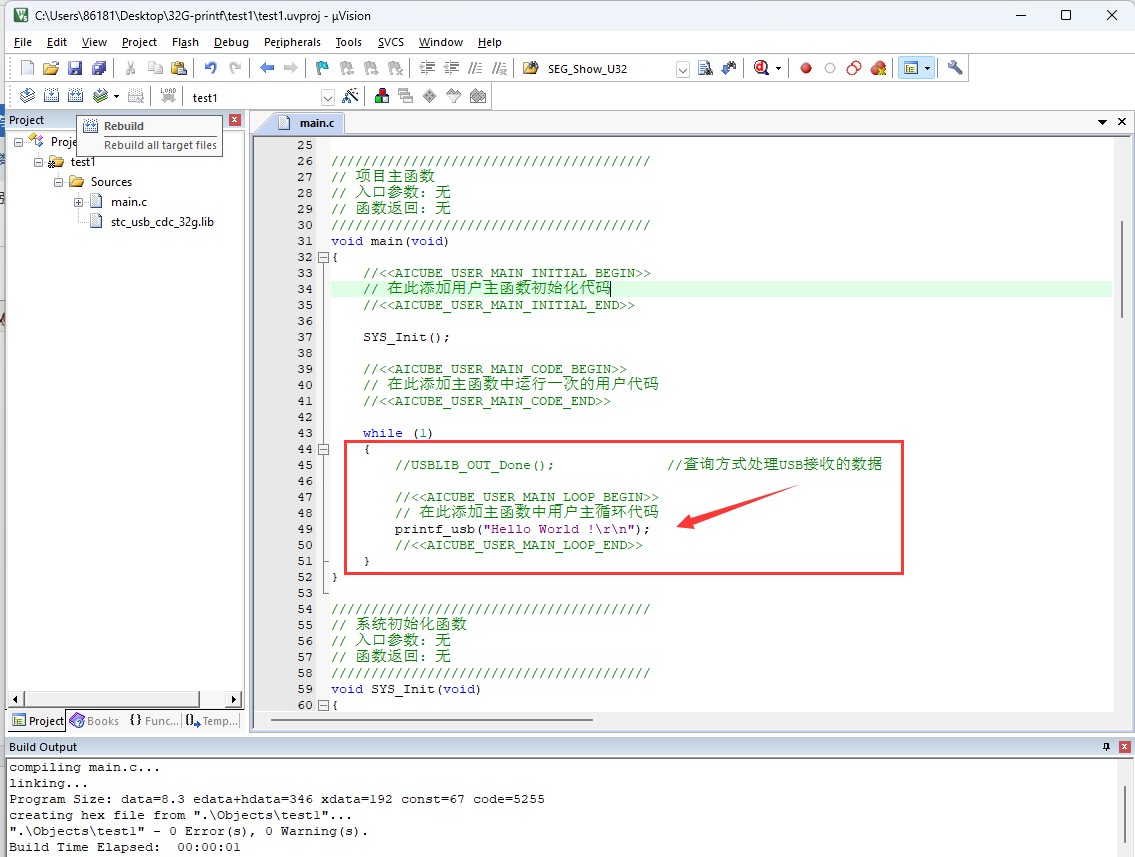This screenshot has width=1135, height=857.
Task: Click the Undo arrow icon
Action: [210, 68]
